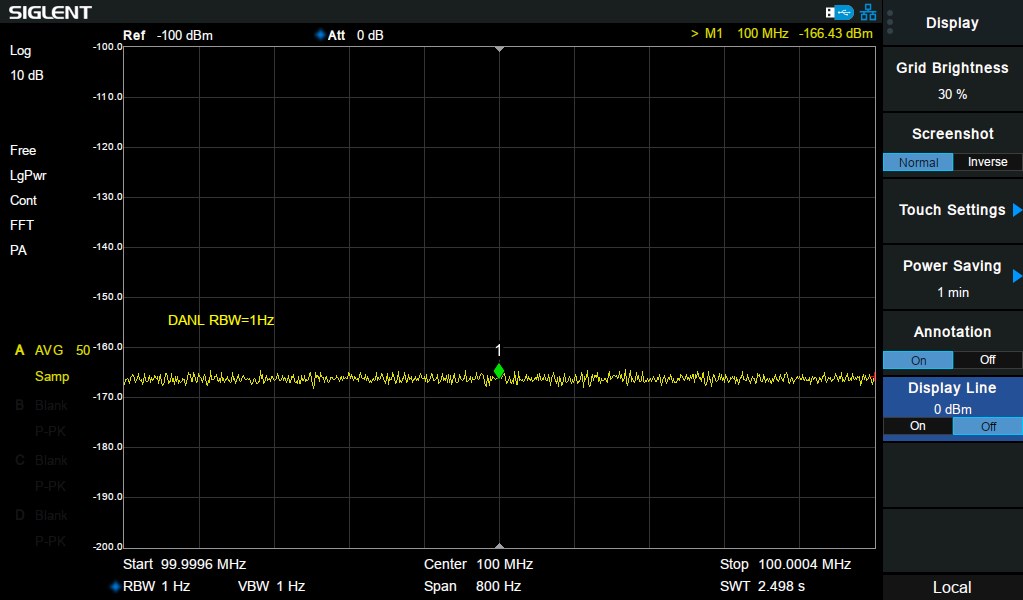Click the blue diamond icon beside RBW
1023x600 pixels.
tap(115, 586)
